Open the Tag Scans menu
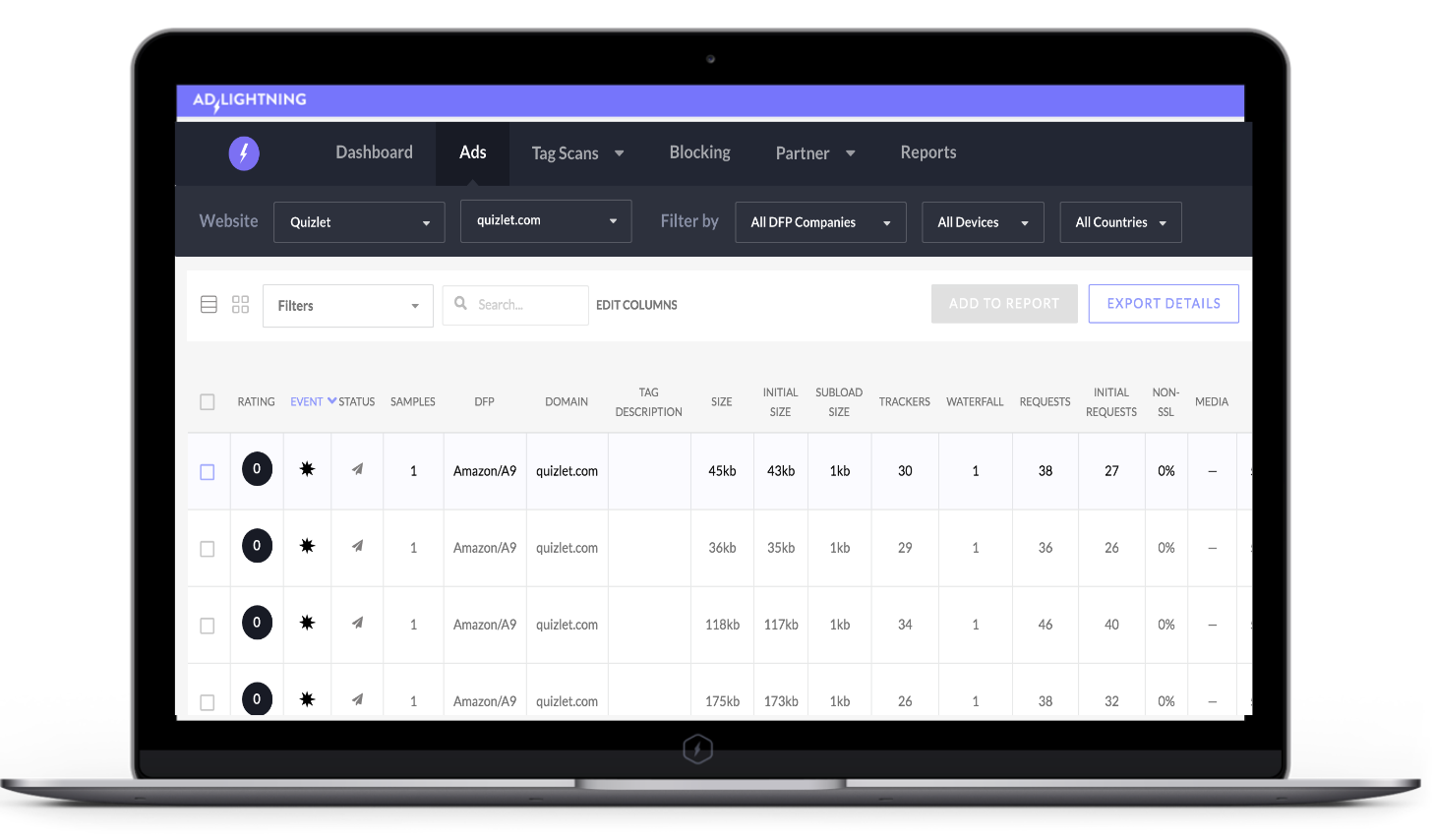Screen dimensions: 1434x840 click(x=577, y=153)
